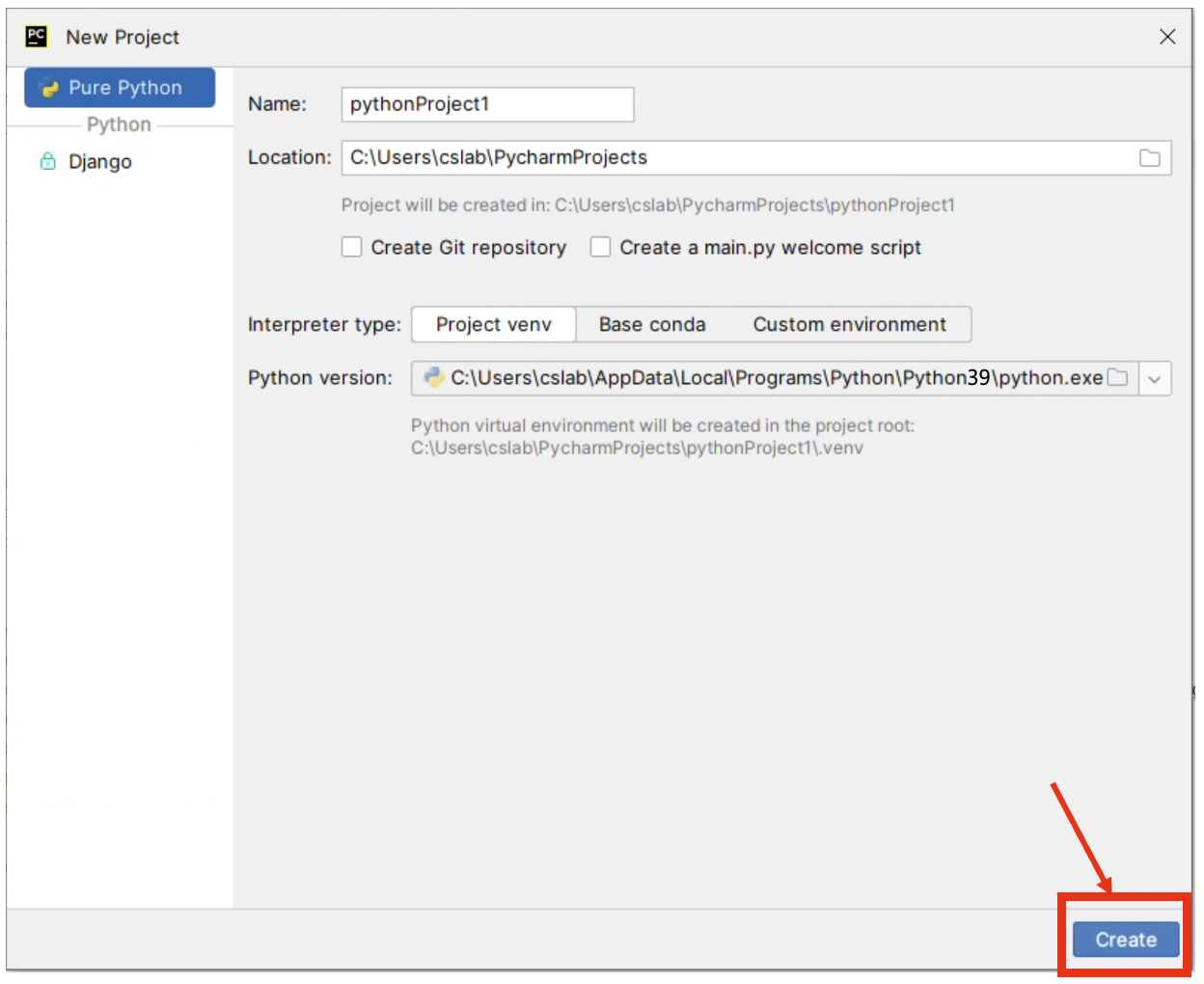The width and height of the screenshot is (1204, 984).
Task: Click the 'Name:' label
Action: [x=277, y=104]
